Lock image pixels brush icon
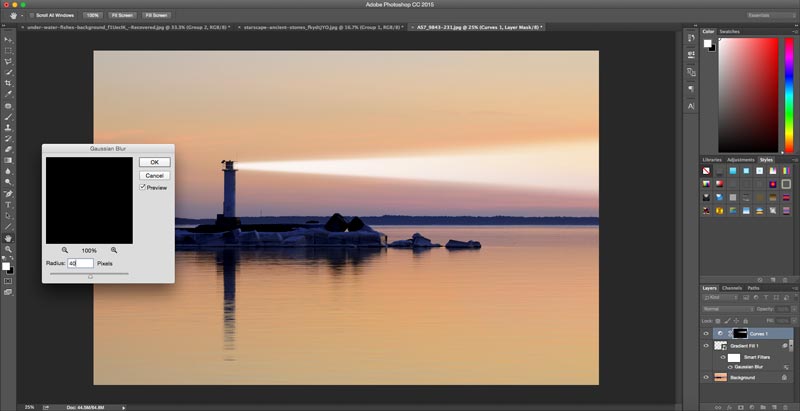 pos(727,321)
